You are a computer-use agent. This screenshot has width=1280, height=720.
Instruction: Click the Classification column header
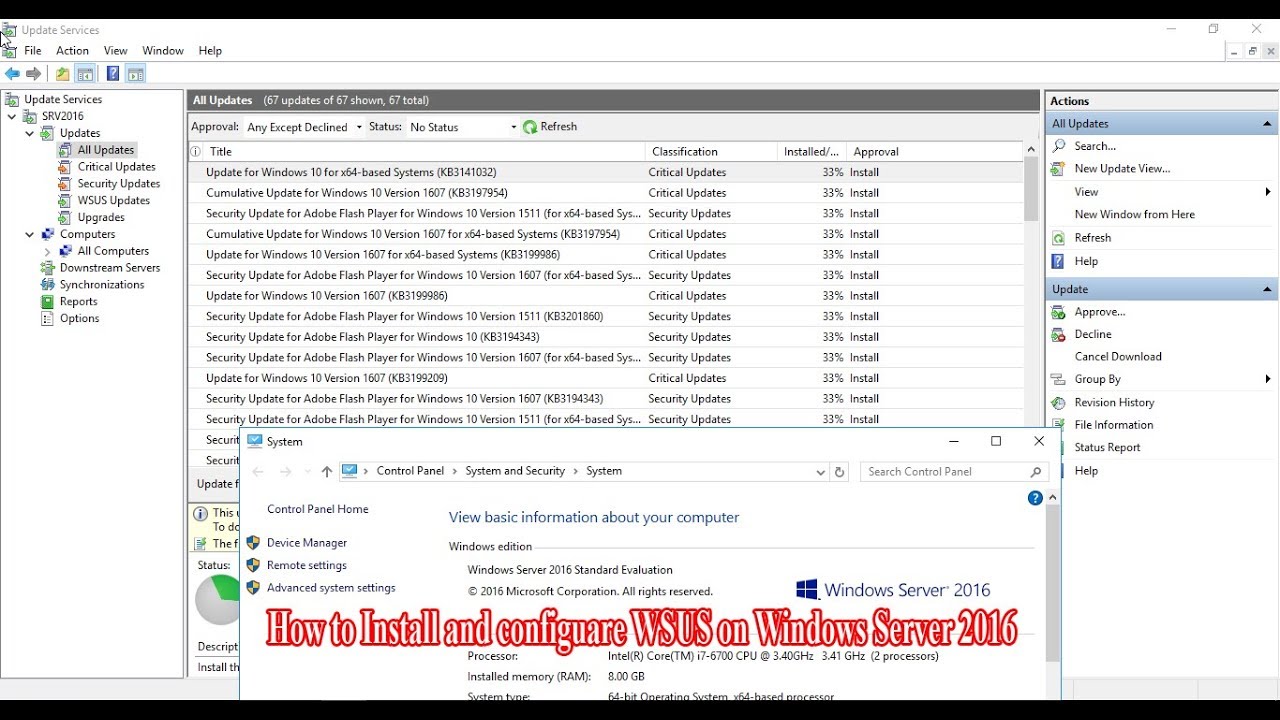[712, 152]
